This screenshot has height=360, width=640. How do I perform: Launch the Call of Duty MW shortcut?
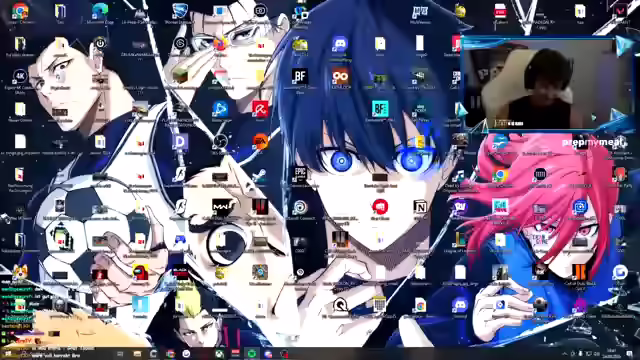[220, 207]
